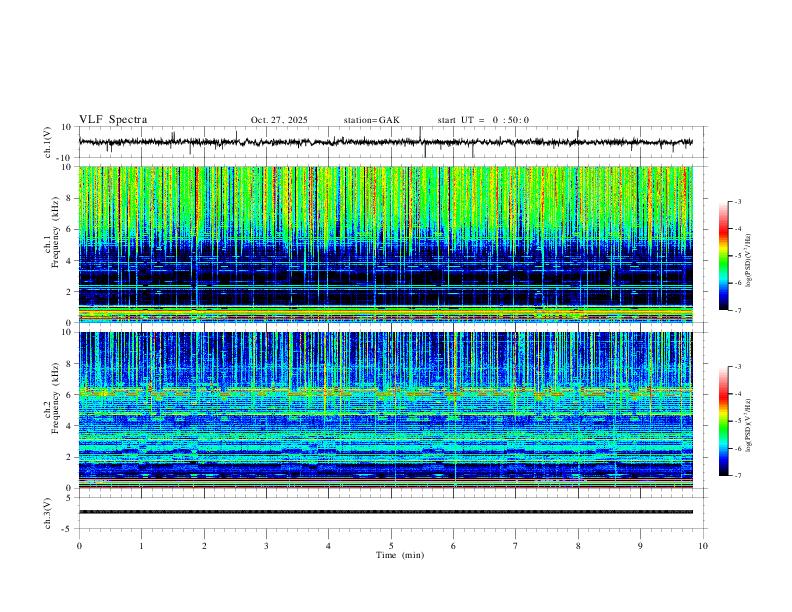Click the "VLF Spectra" title text
792x612 pixels.
click(113, 120)
